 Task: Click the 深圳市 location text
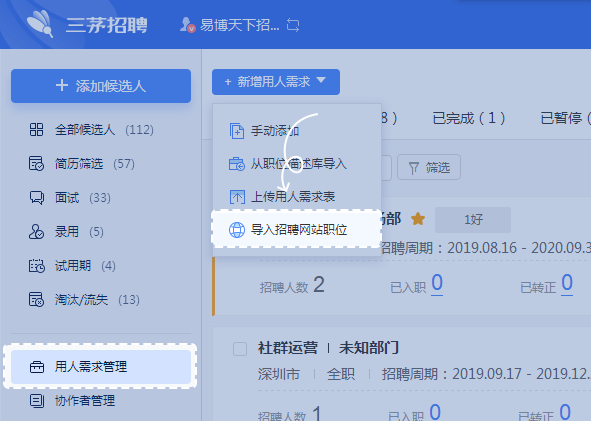[x=279, y=374]
